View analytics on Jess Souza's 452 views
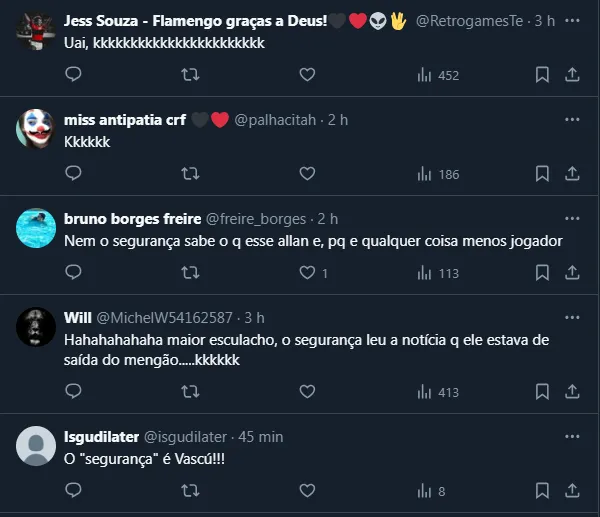The height and width of the screenshot is (517, 600). [x=437, y=75]
